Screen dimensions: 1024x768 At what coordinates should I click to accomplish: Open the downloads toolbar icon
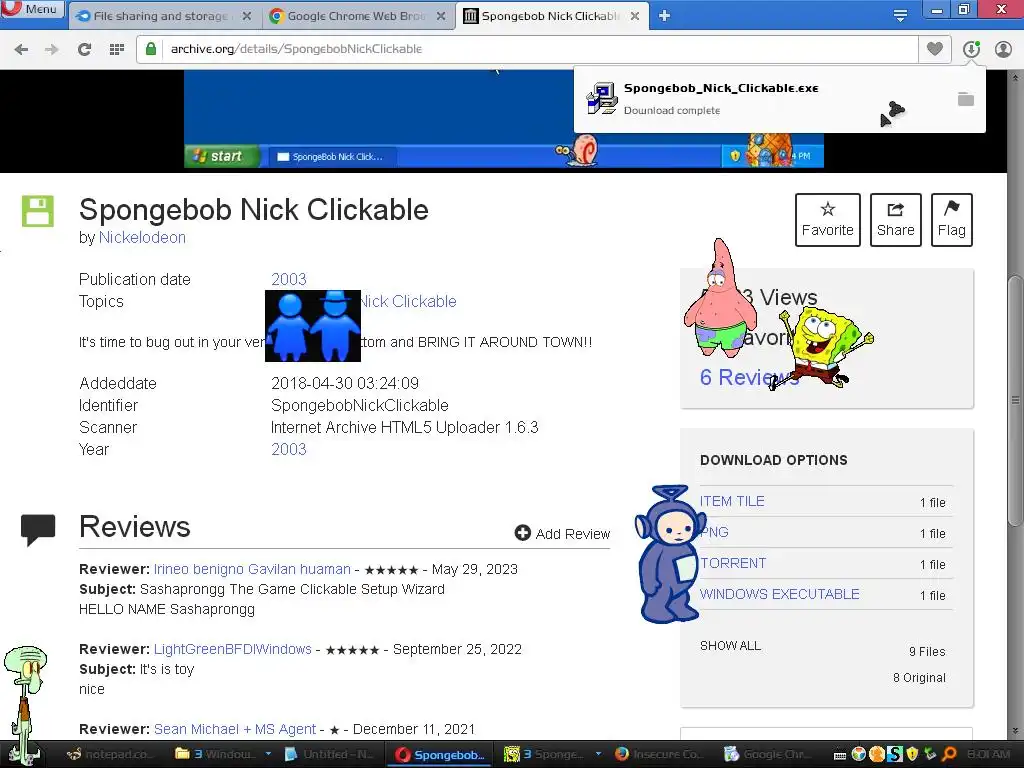tap(971, 49)
